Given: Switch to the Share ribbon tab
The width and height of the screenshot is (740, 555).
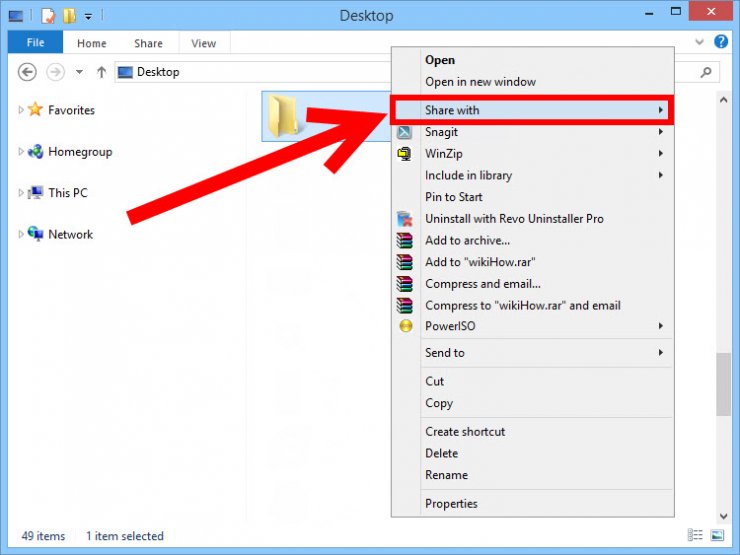Looking at the screenshot, I should point(148,43).
